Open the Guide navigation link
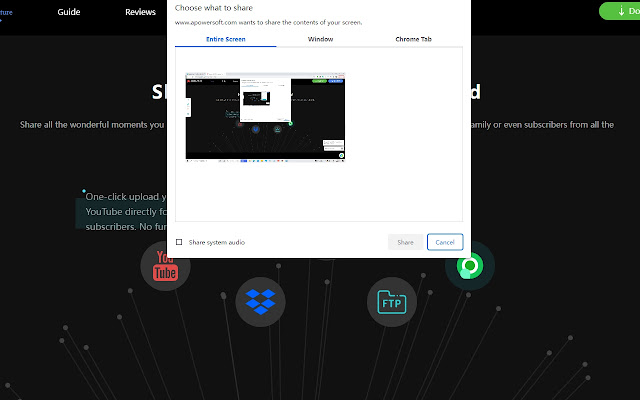Image resolution: width=640 pixels, height=400 pixels. click(x=69, y=12)
